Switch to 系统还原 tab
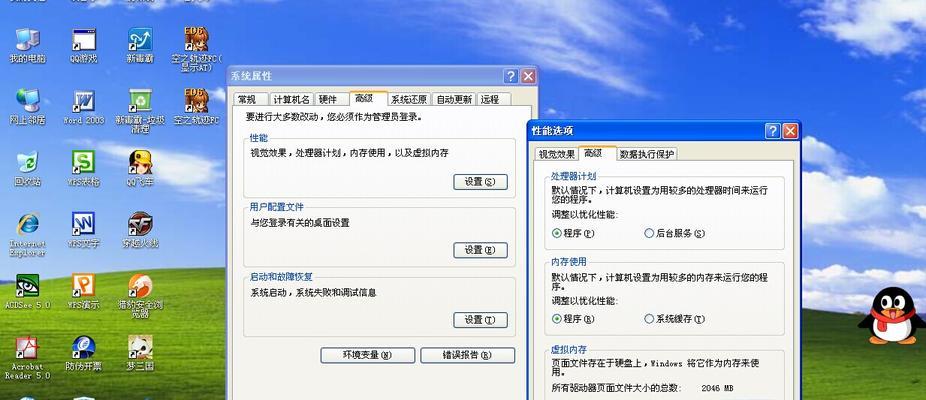Screen dimensions: 926x400 tap(409, 99)
